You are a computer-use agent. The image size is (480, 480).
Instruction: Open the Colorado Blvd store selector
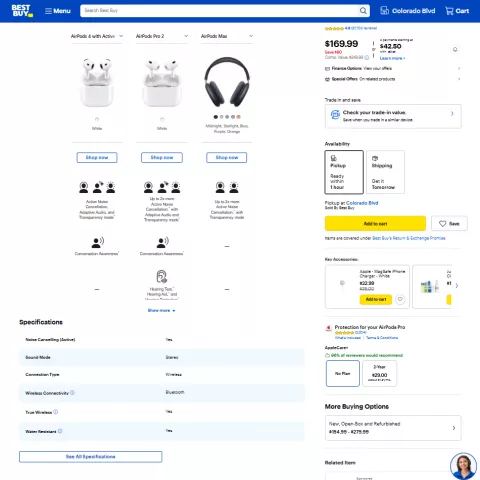(x=408, y=11)
